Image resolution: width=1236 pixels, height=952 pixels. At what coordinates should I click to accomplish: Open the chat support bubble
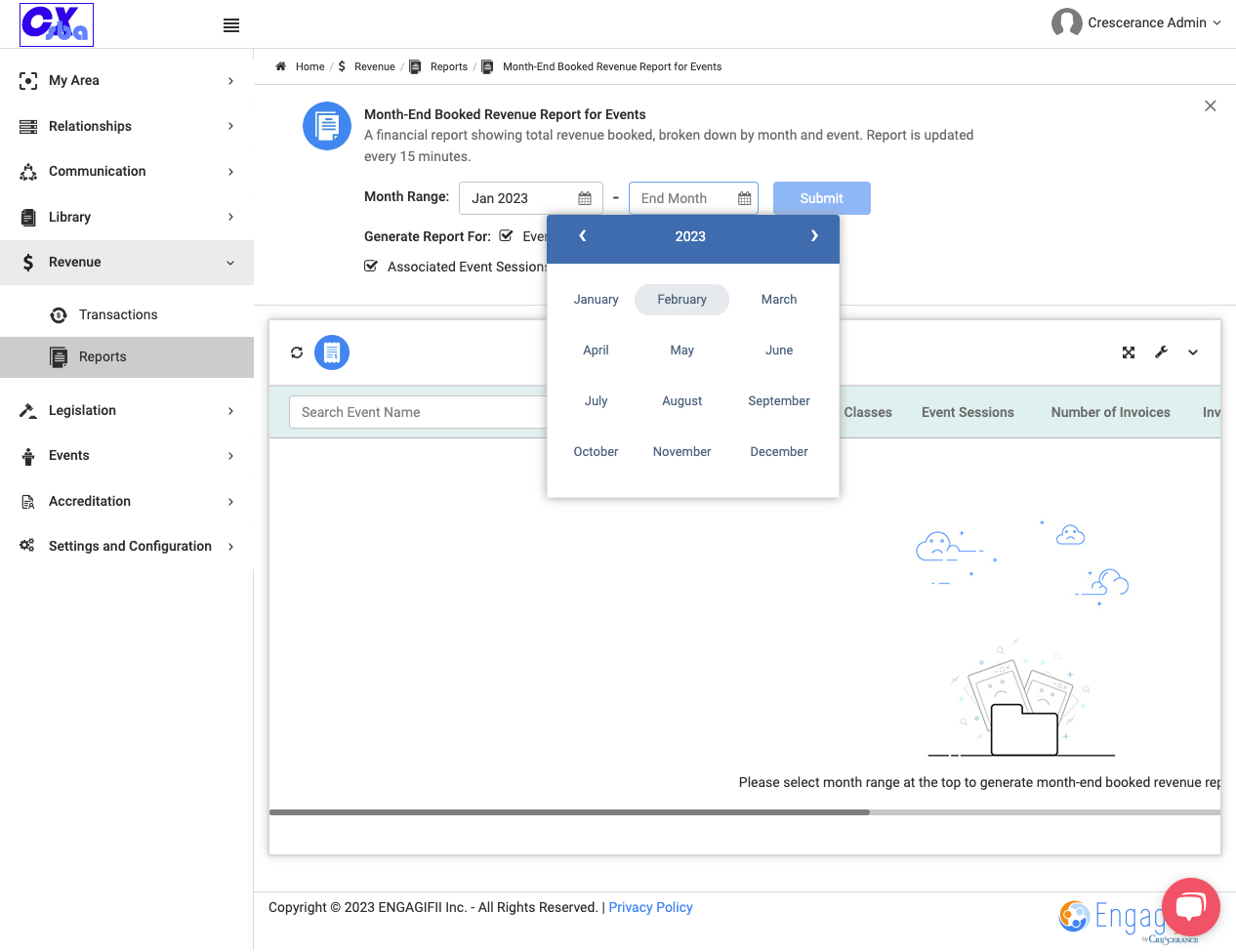1190,907
